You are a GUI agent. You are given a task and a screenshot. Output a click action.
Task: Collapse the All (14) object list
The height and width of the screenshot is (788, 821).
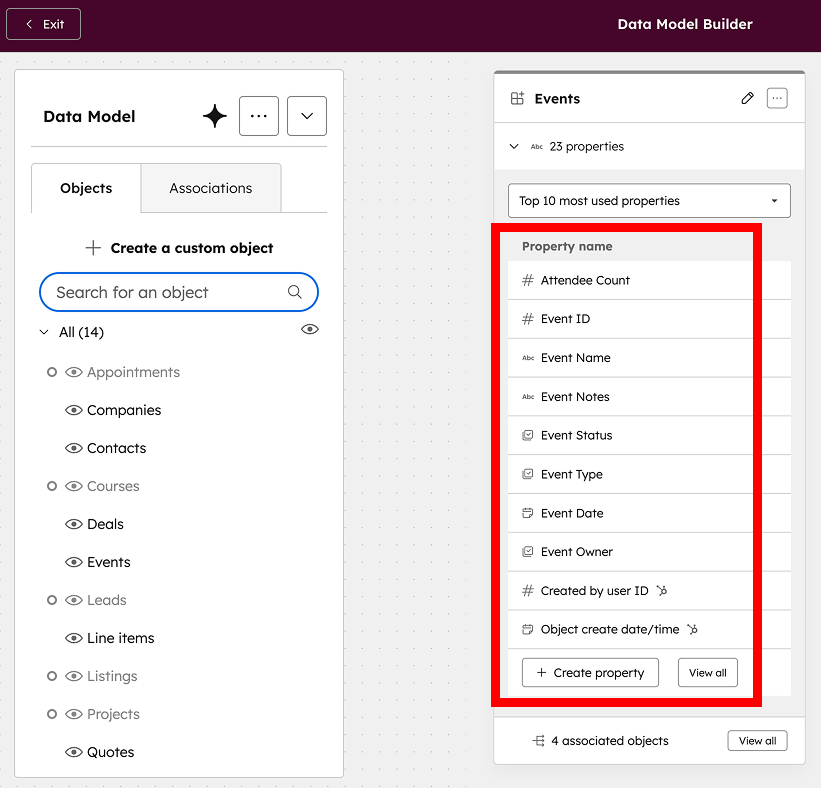(45, 332)
